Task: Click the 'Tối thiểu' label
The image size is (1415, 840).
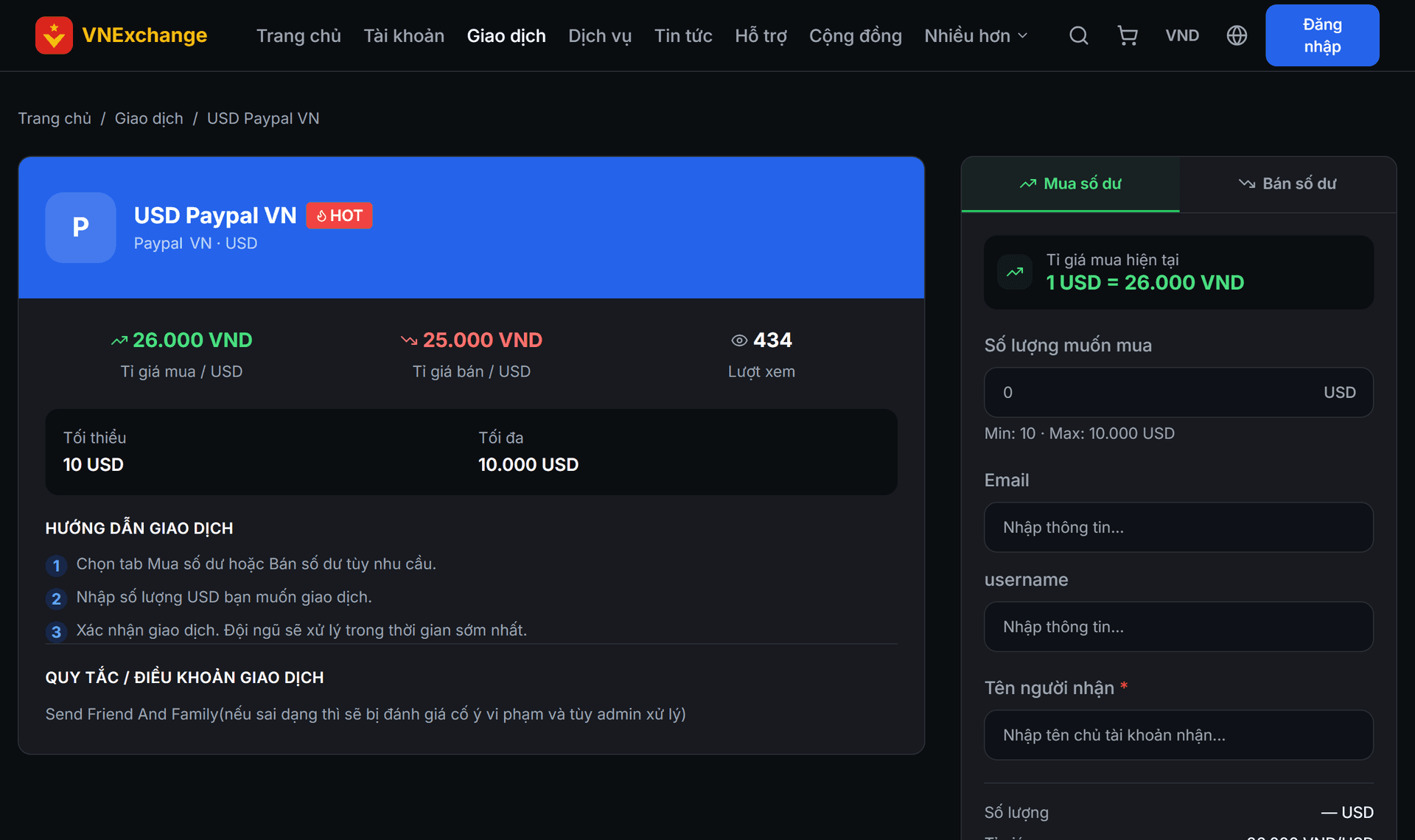Action: pyautogui.click(x=94, y=438)
